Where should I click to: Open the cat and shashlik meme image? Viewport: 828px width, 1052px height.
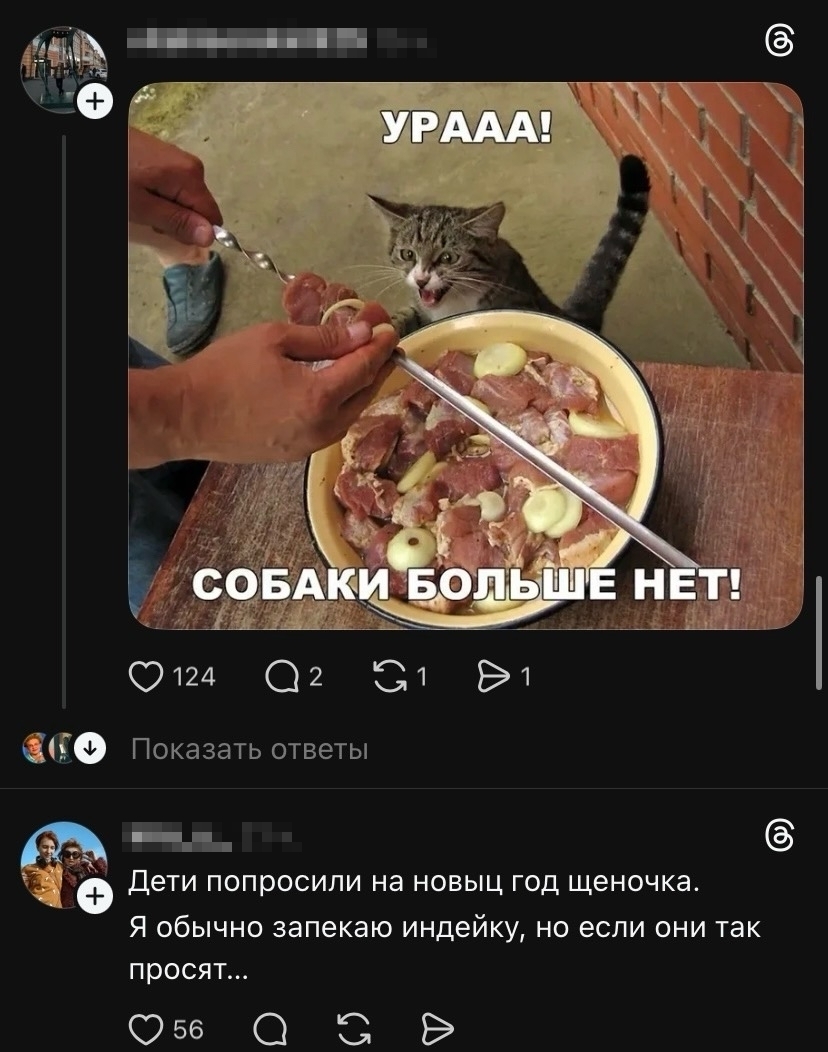(x=466, y=356)
